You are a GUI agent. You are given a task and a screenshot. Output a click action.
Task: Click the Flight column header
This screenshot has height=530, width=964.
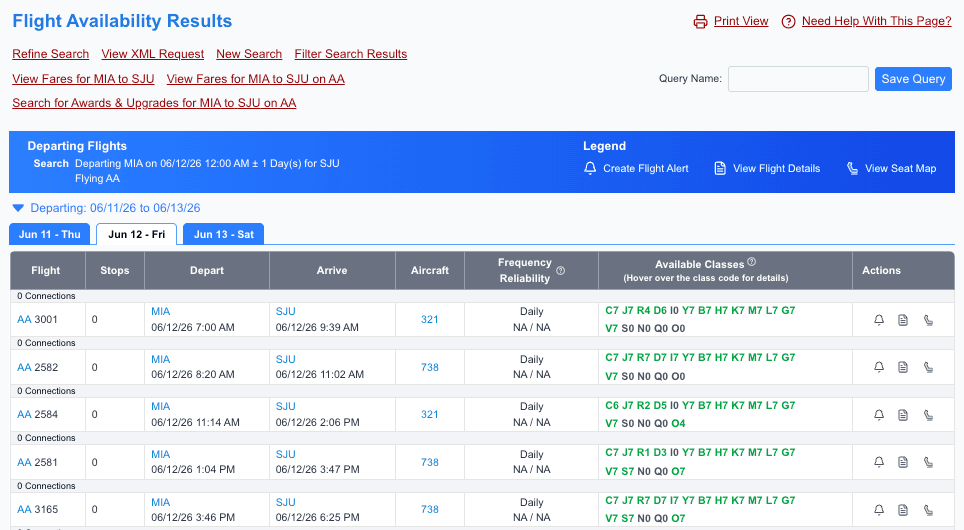pos(46,271)
